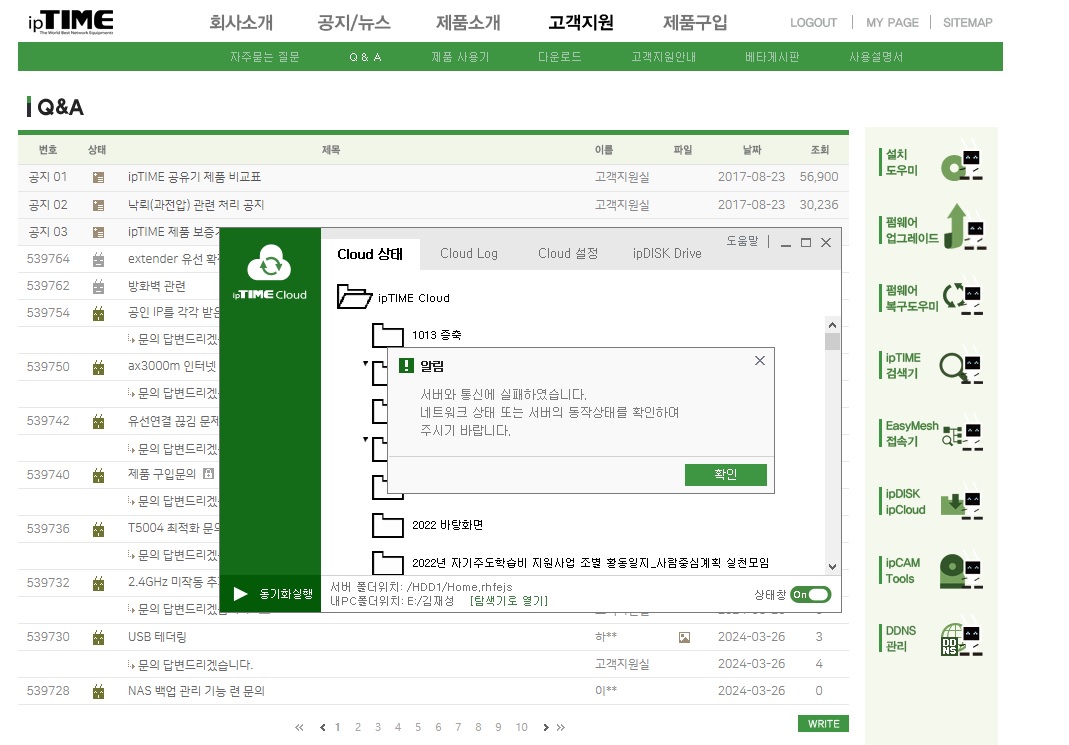Switch to the Cloud 상태 tab

tap(370, 254)
